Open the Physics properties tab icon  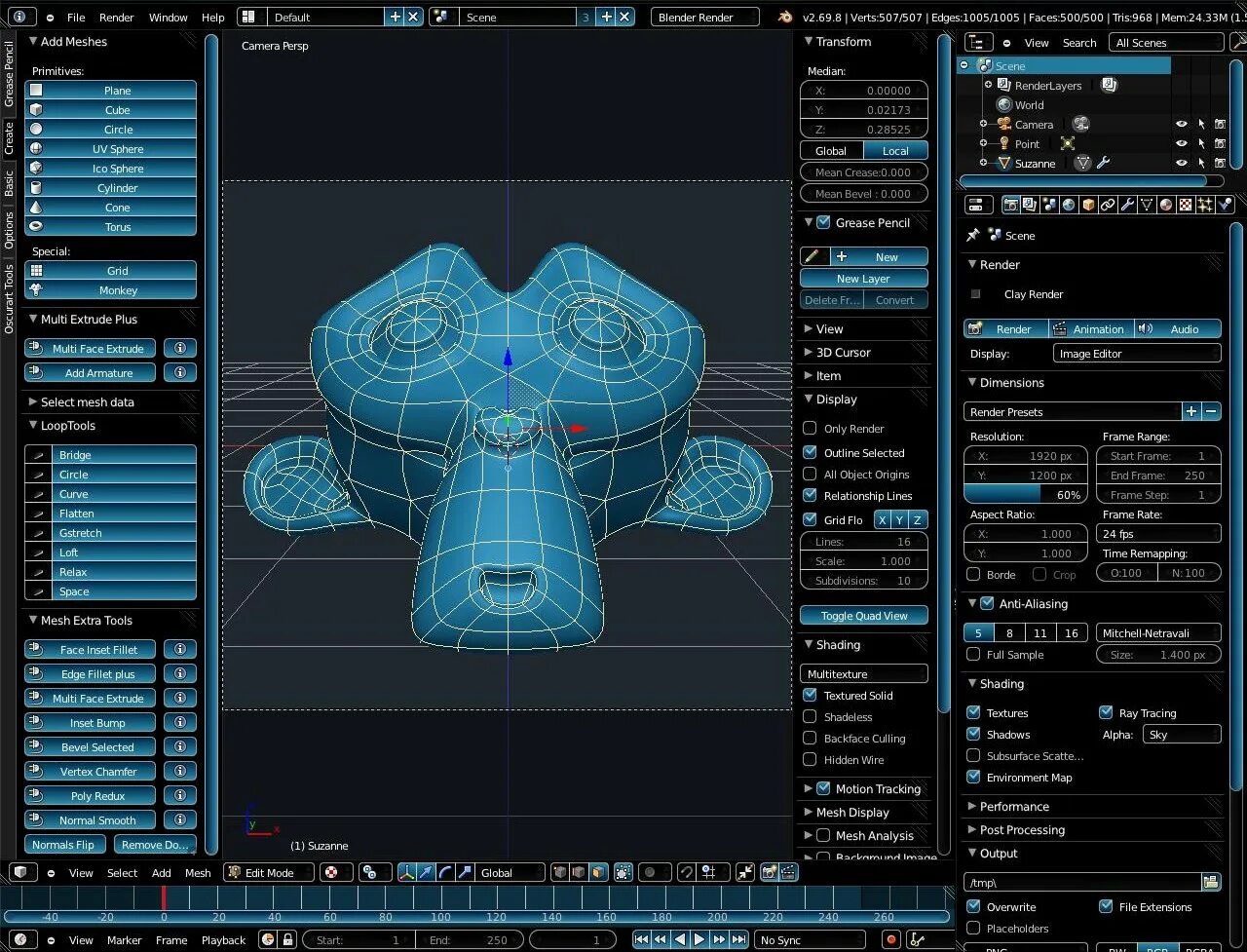[x=1225, y=205]
